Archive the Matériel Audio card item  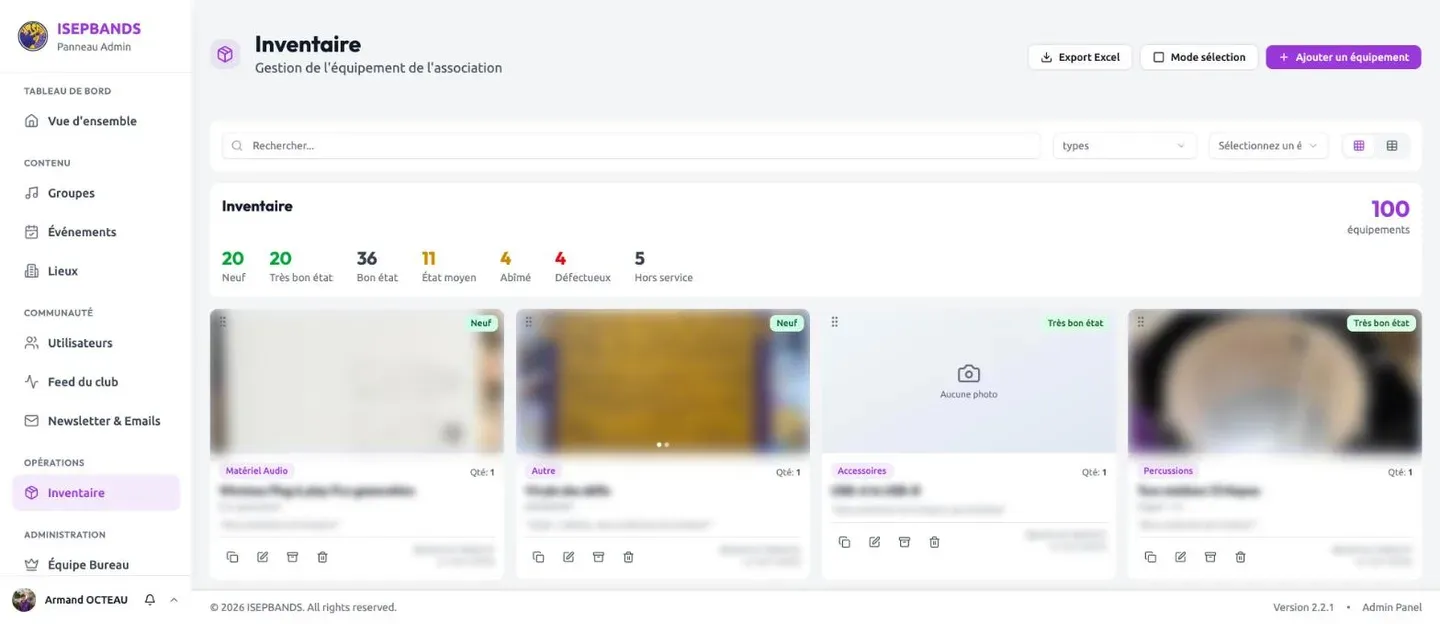(292, 557)
